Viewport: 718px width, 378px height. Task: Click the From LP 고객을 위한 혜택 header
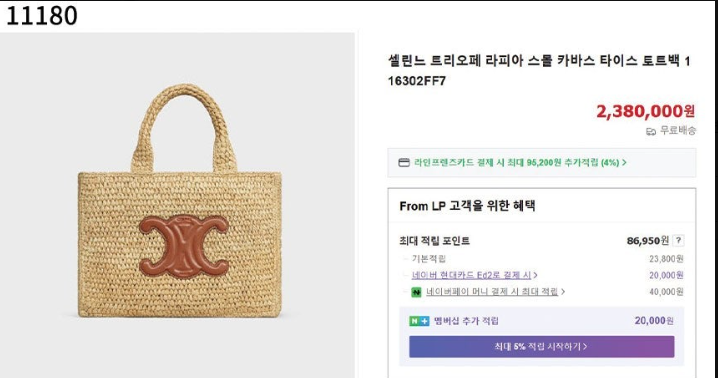tap(467, 206)
